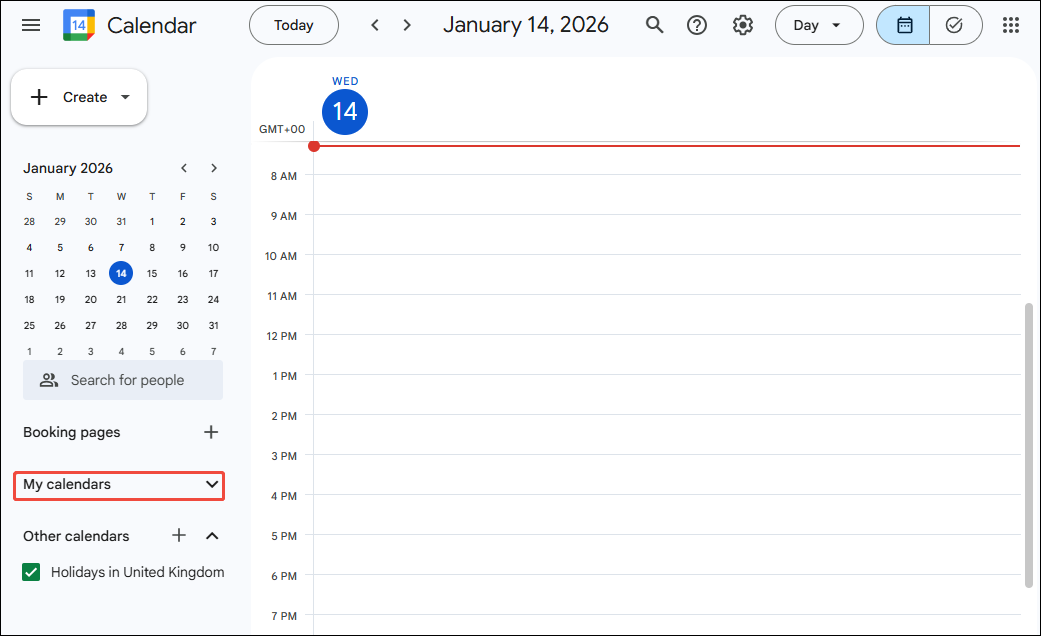Open the Day view dropdown
Image resolution: width=1041 pixels, height=636 pixels.
(819, 25)
